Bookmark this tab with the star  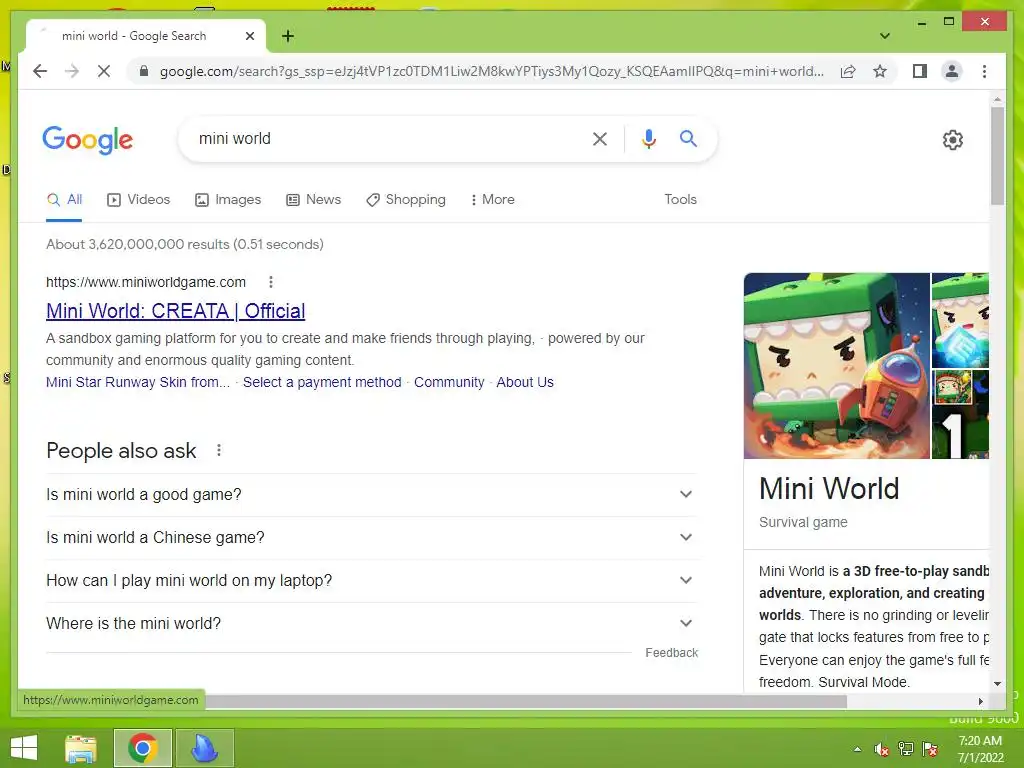click(880, 71)
